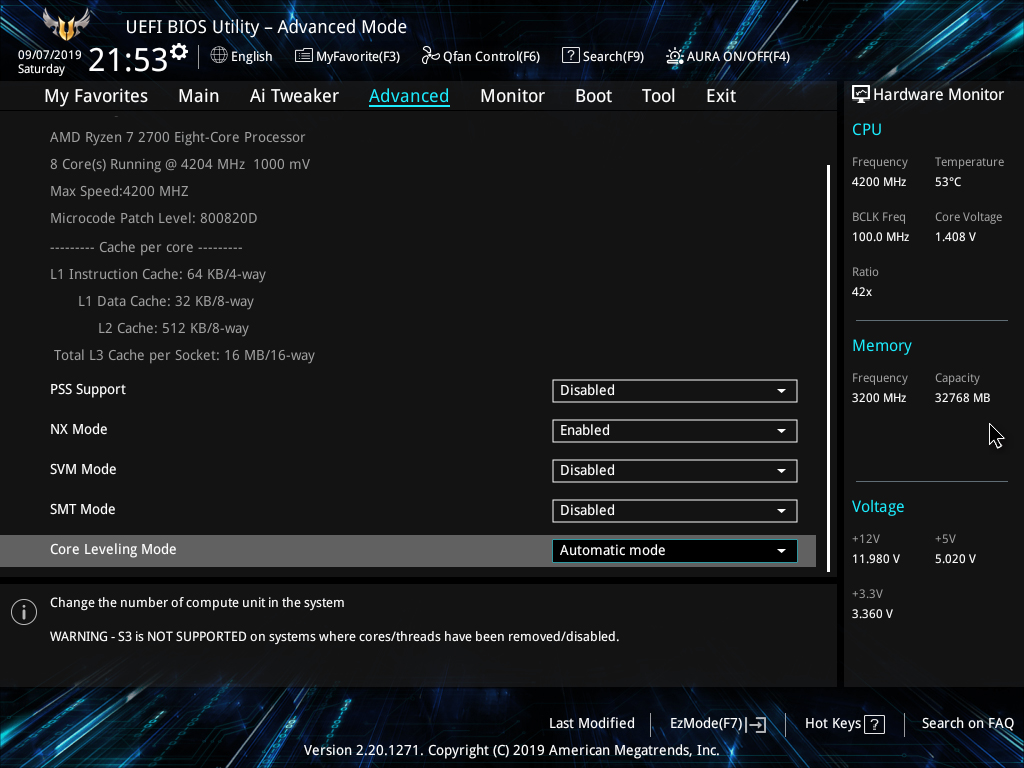The width and height of the screenshot is (1024, 768).
Task: Switch to the Main tab
Action: click(199, 96)
